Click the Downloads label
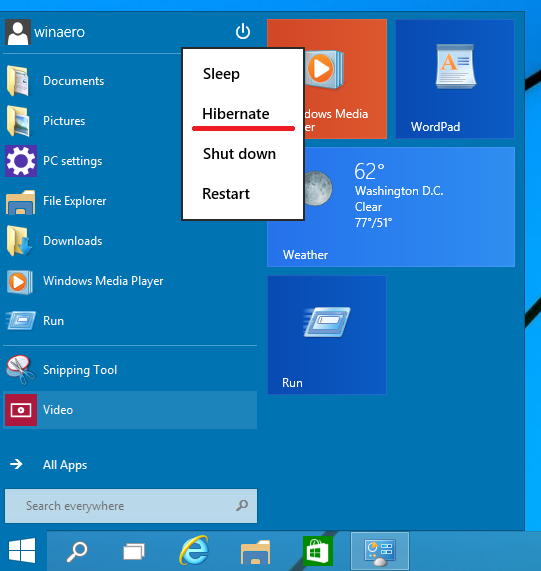The height and width of the screenshot is (571, 541). click(x=72, y=241)
